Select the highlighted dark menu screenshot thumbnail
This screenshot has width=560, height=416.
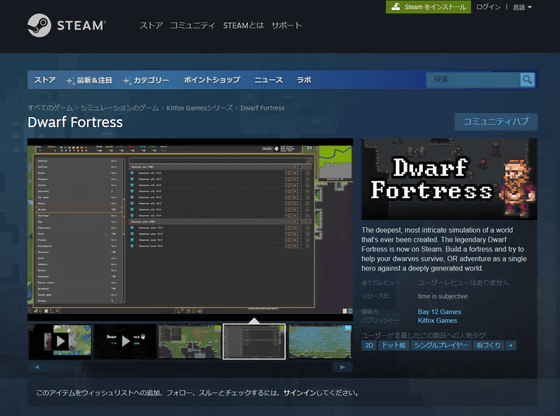pyautogui.click(x=254, y=341)
